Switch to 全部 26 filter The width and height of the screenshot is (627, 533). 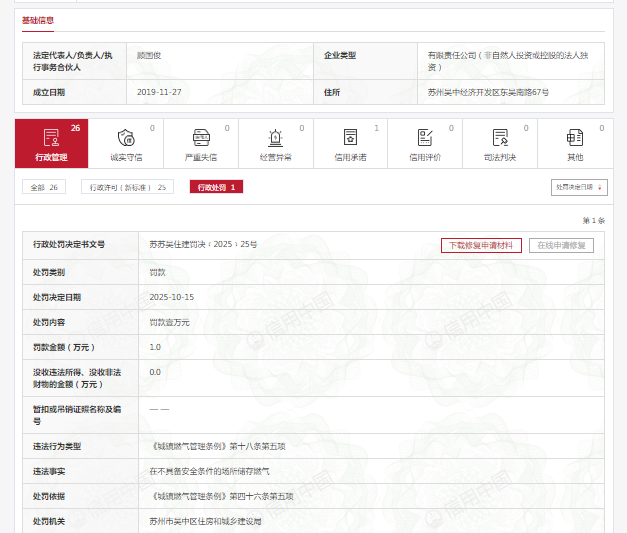click(44, 187)
